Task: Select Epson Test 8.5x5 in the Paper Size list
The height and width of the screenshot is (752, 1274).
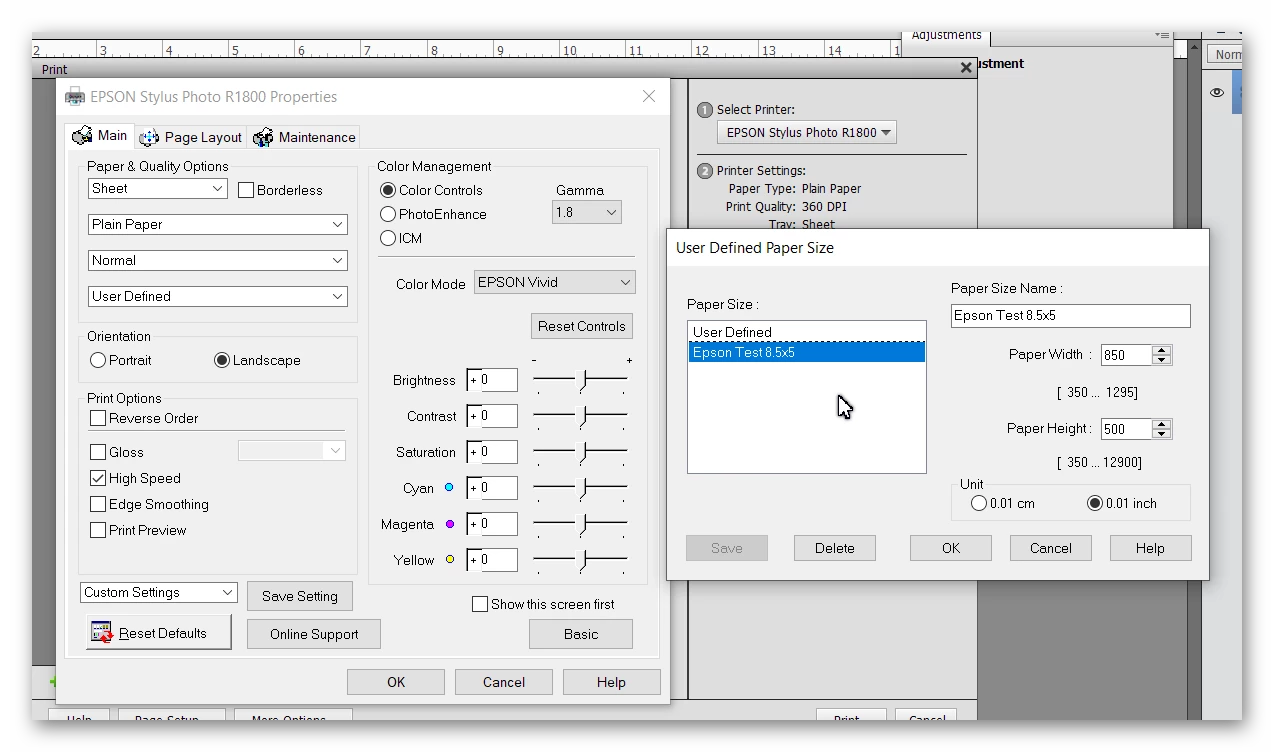Action: [x=806, y=352]
